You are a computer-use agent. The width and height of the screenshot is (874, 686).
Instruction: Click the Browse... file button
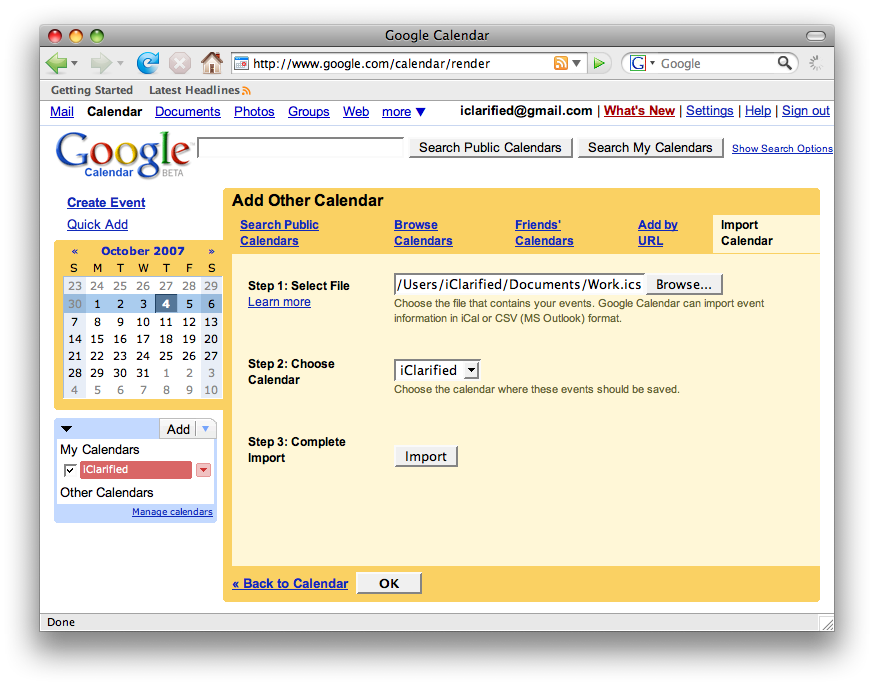pos(683,284)
